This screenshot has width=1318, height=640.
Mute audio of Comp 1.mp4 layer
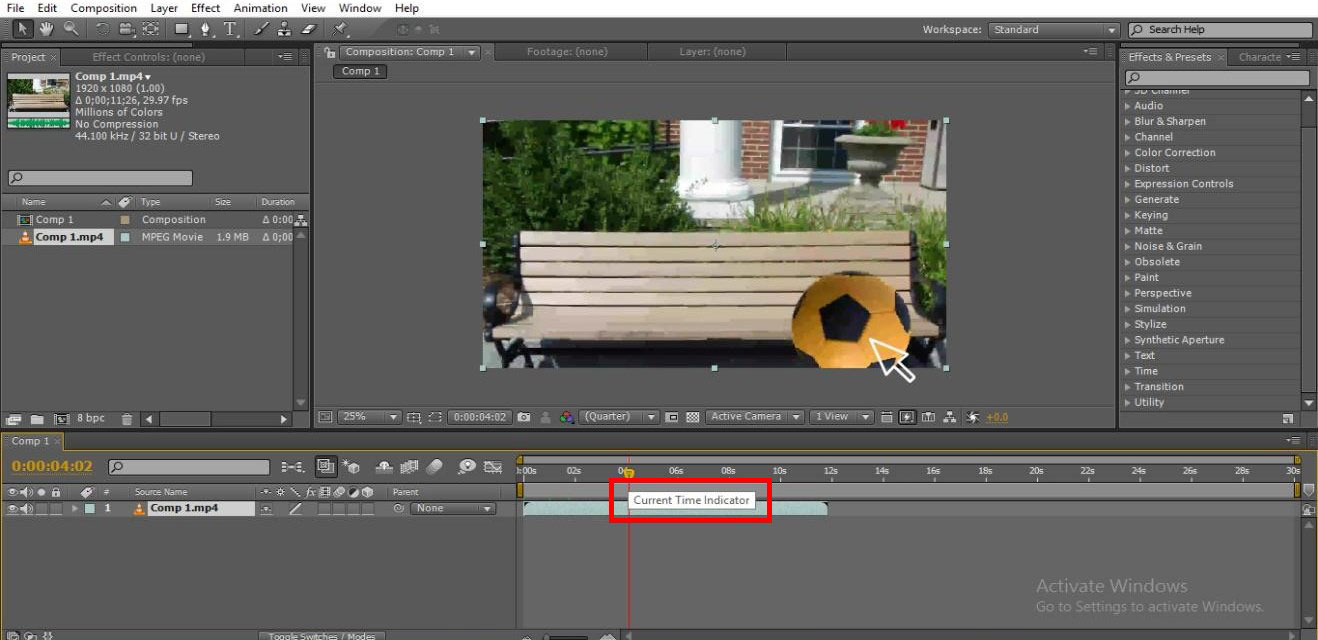pos(26,509)
